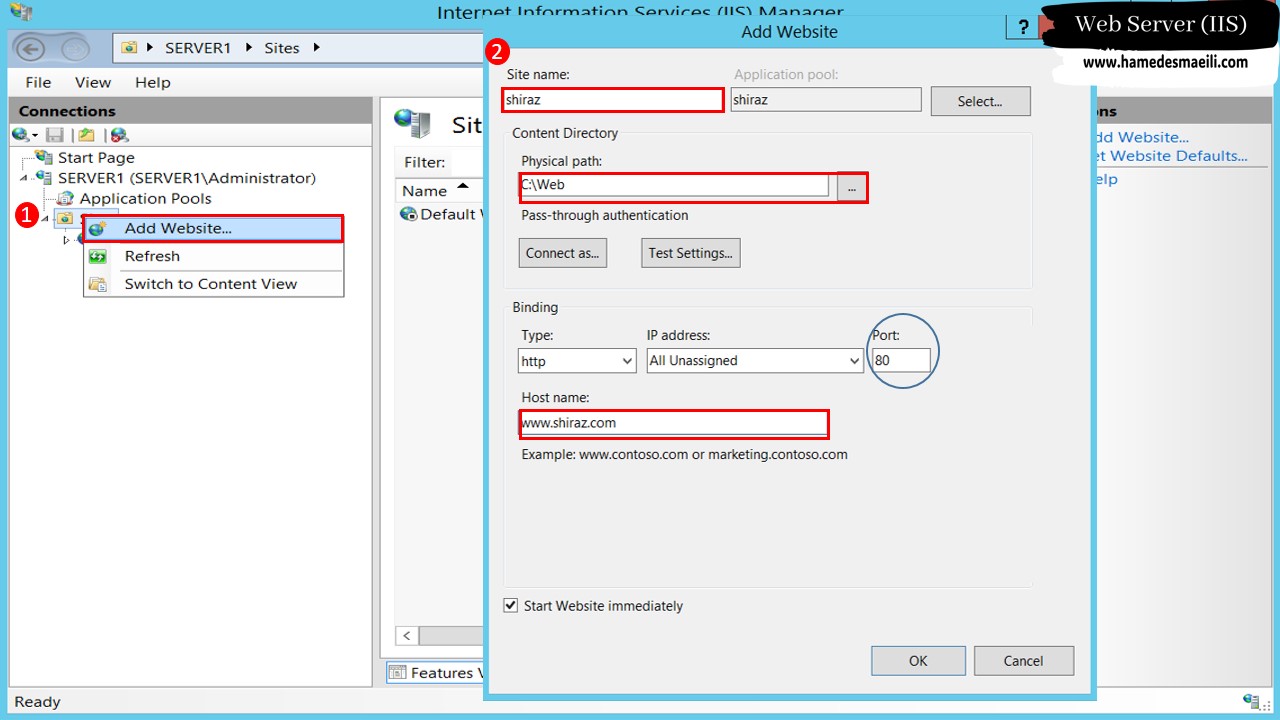Click SERVER1 in the address breadcrumb

(199, 48)
